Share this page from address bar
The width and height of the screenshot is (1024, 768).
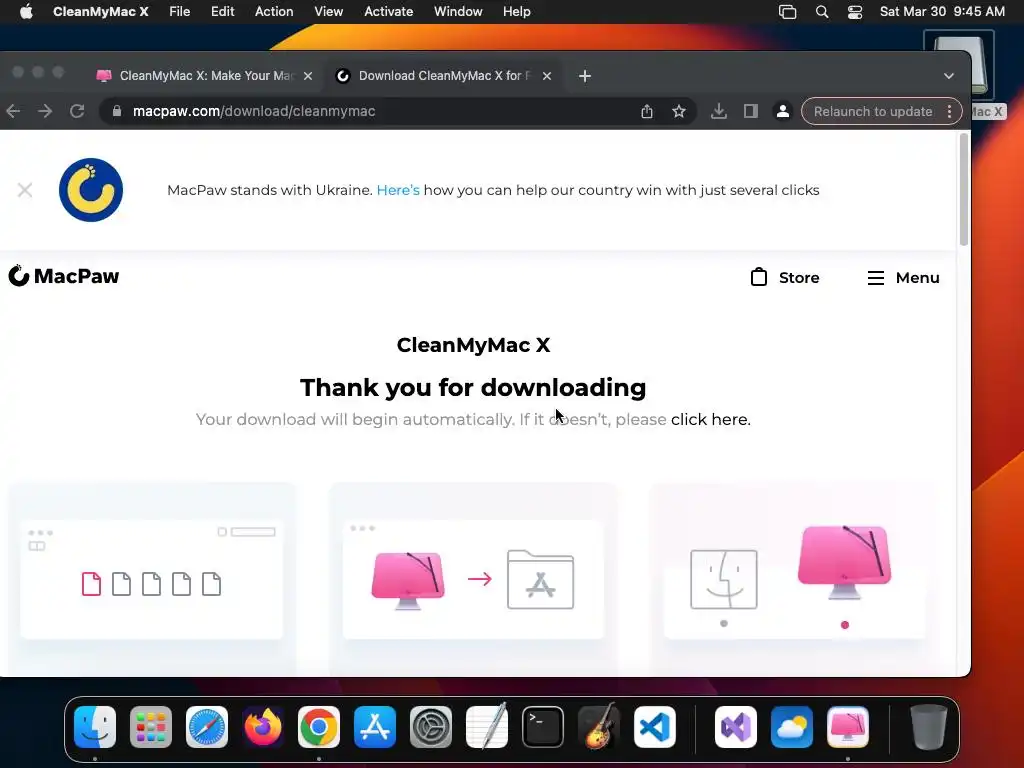[647, 112]
